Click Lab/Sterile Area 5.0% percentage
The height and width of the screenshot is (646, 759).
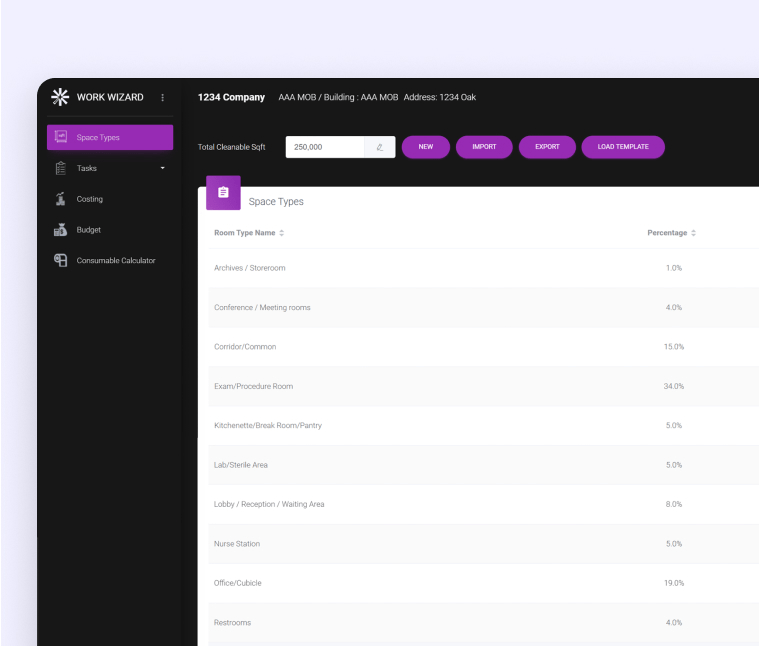(x=674, y=465)
